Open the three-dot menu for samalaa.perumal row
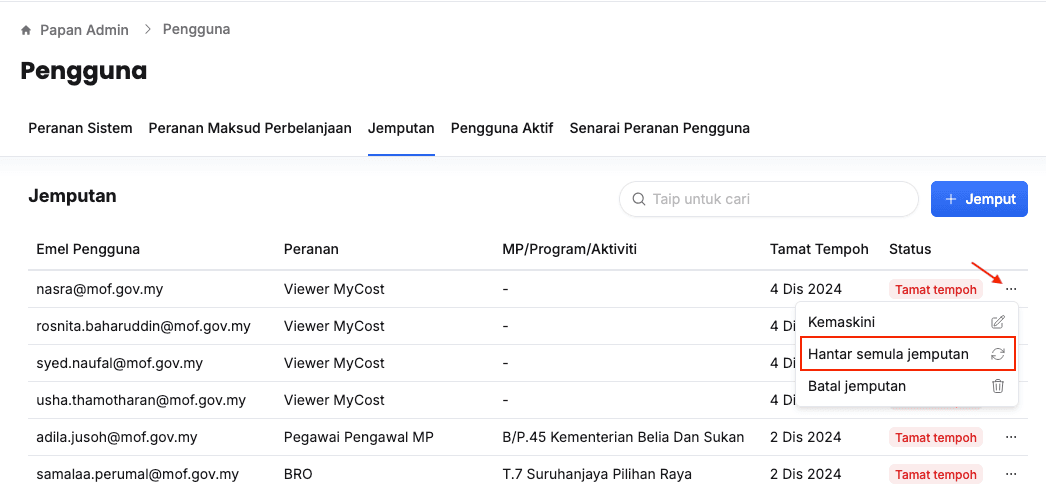 pyautogui.click(x=1011, y=474)
